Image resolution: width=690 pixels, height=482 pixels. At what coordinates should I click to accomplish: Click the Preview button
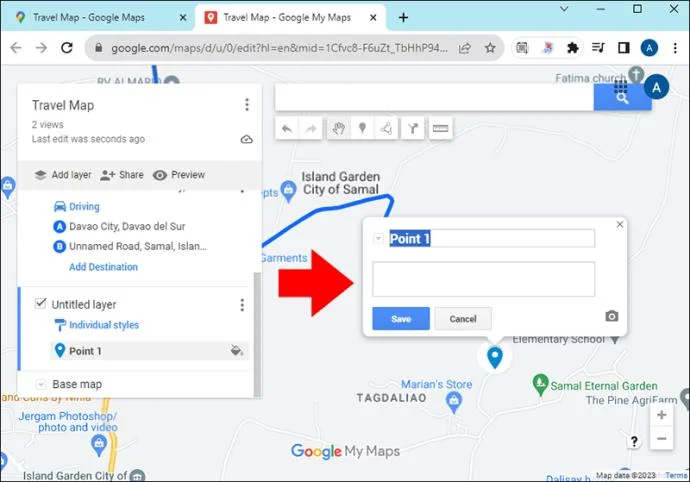coord(179,175)
